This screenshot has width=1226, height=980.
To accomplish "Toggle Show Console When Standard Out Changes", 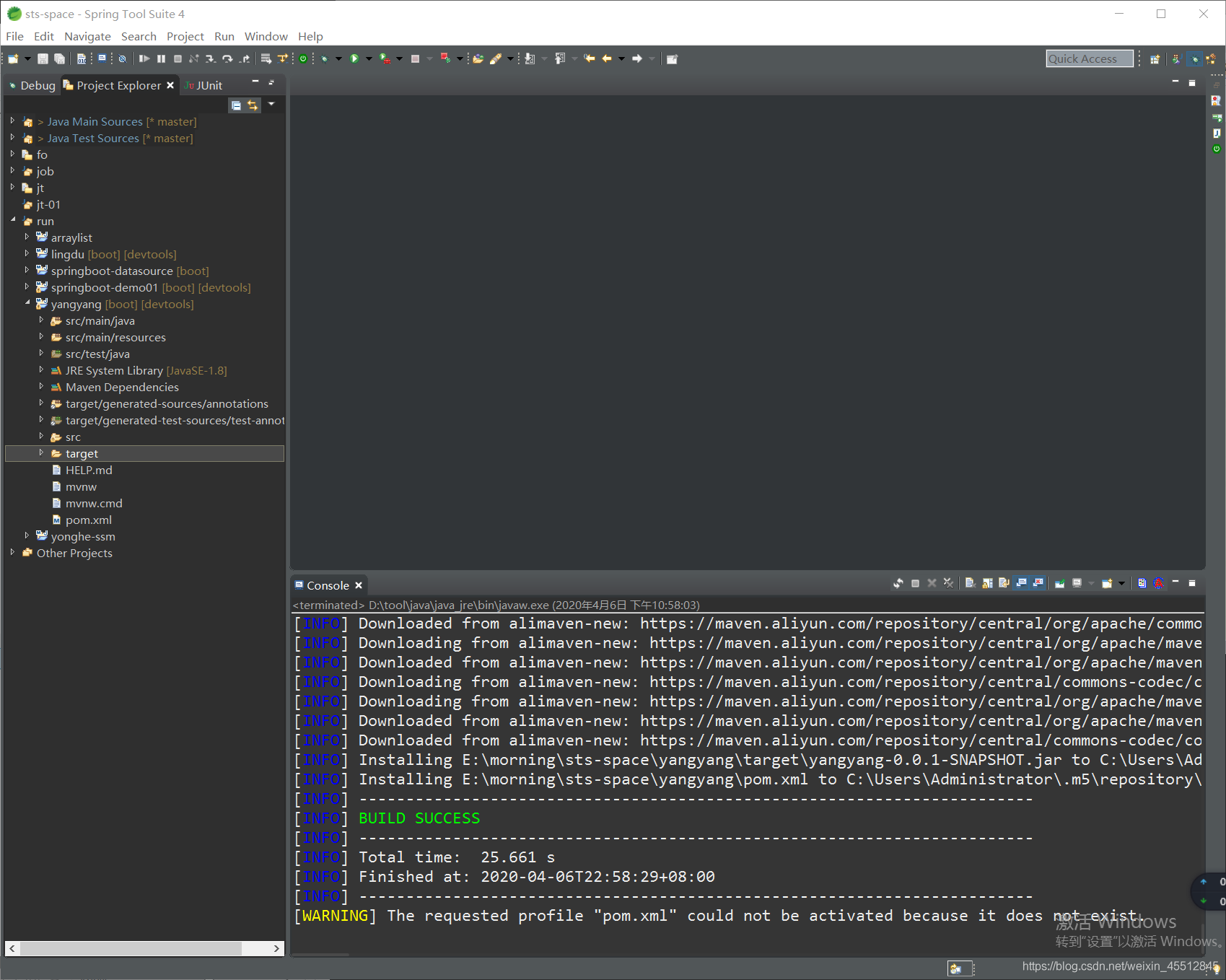I will point(1021,583).
